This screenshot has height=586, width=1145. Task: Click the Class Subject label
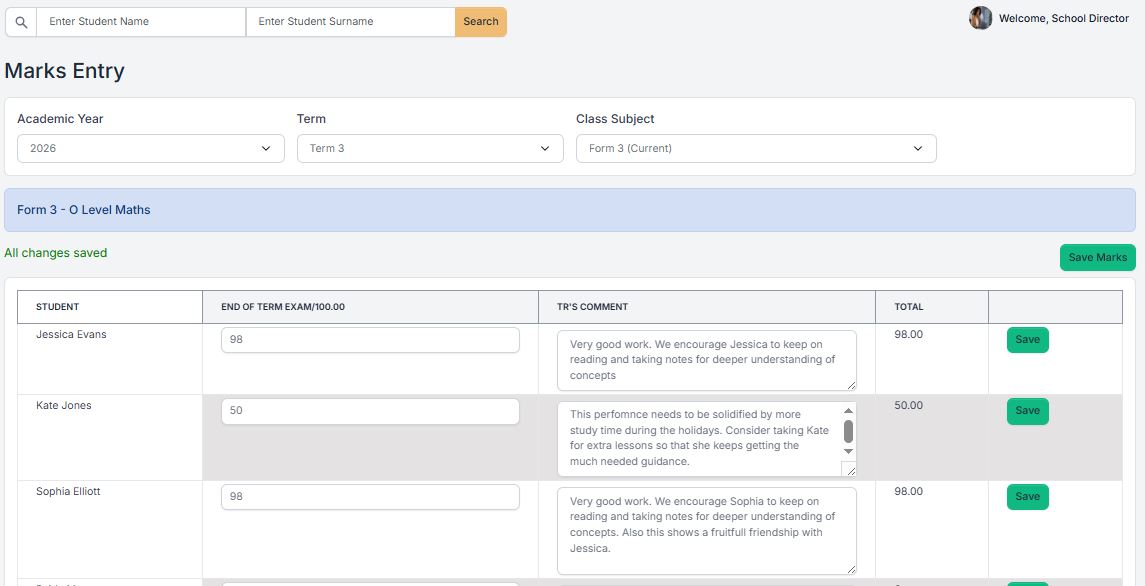point(616,119)
